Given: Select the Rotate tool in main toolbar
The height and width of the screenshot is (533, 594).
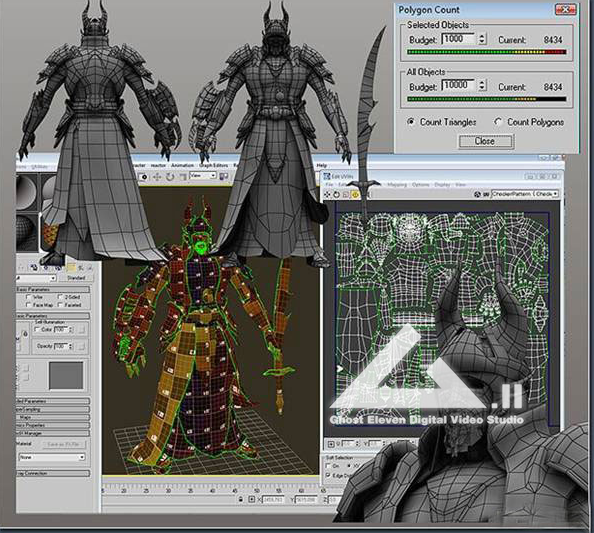Looking at the screenshot, I should (170, 177).
